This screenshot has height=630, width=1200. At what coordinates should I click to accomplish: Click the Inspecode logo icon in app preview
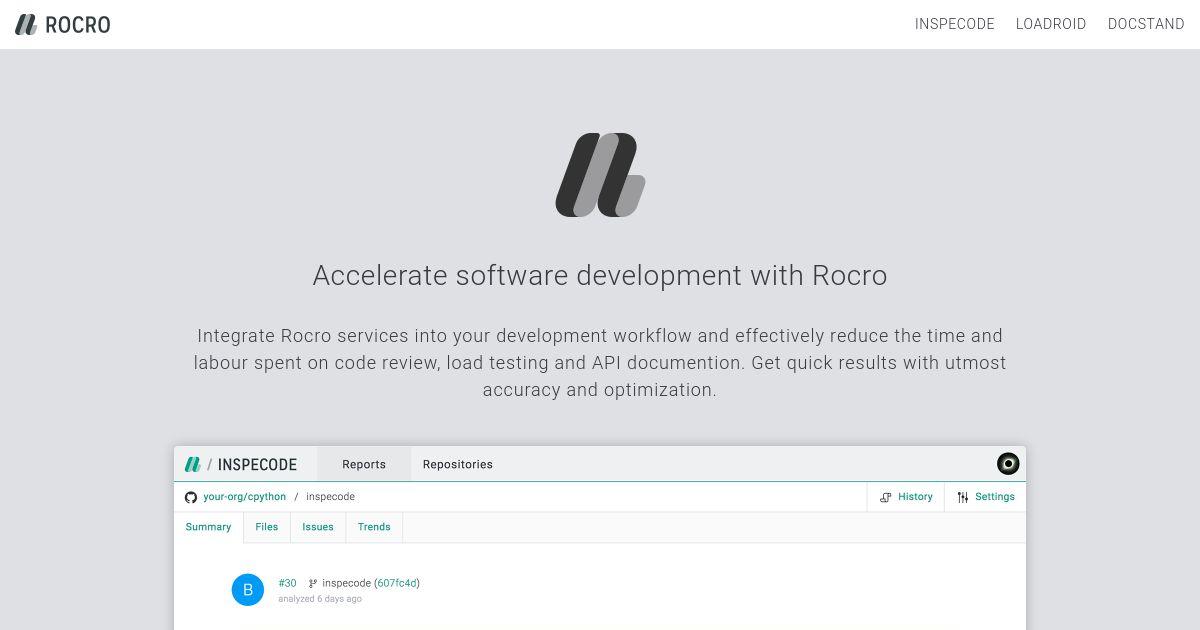point(192,464)
